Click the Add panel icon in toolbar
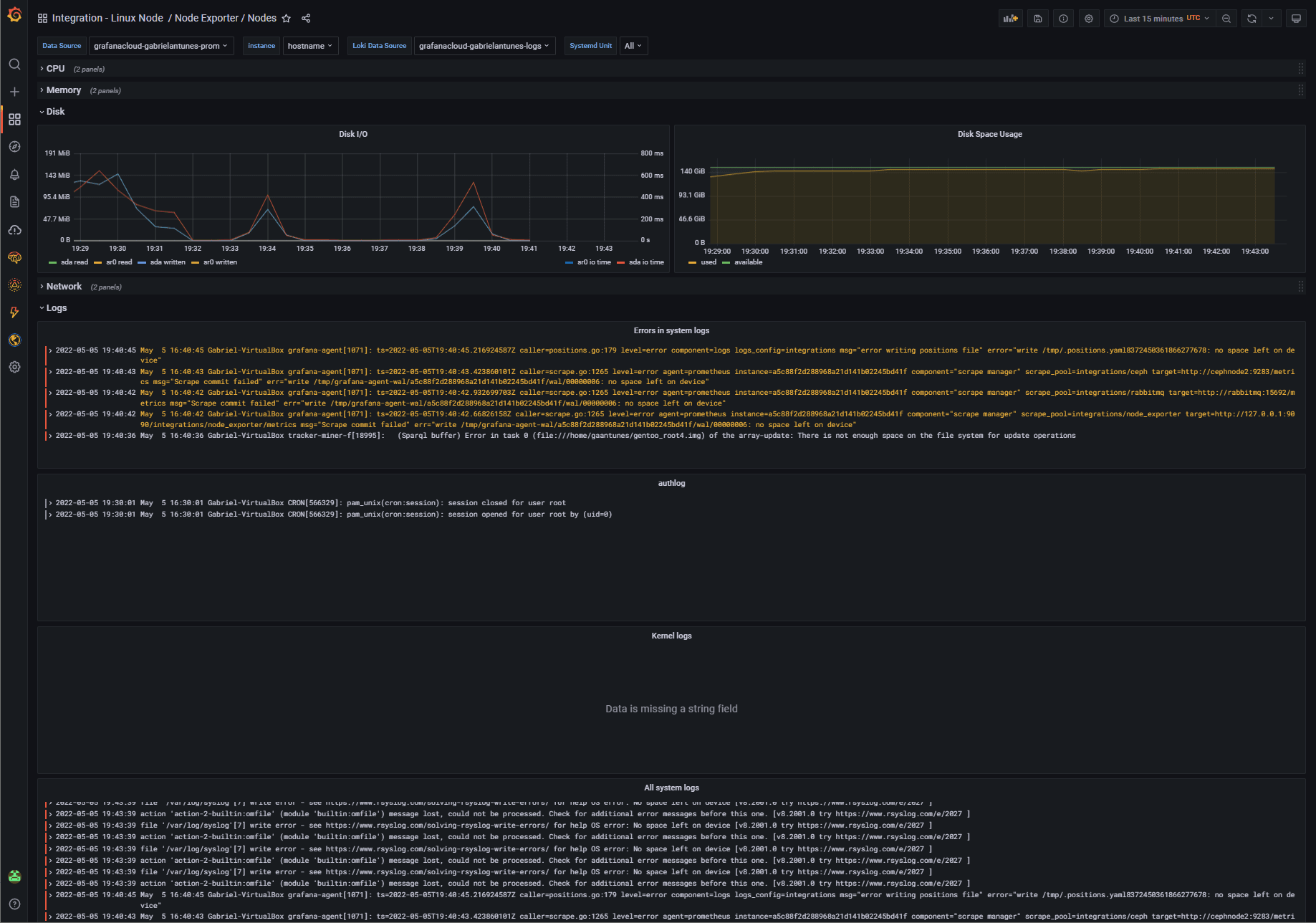 [x=1010, y=19]
